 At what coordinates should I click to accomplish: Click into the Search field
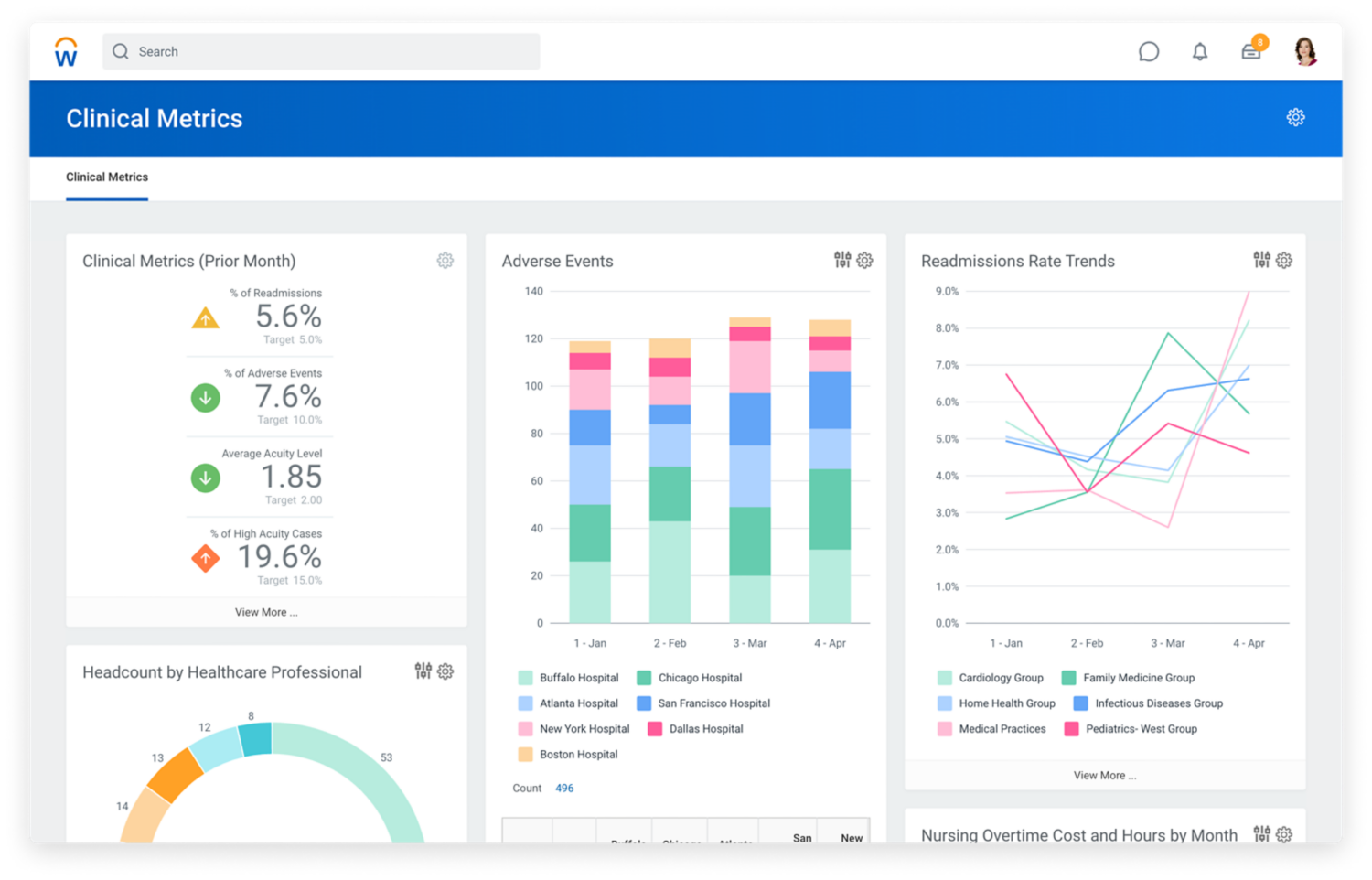point(321,52)
